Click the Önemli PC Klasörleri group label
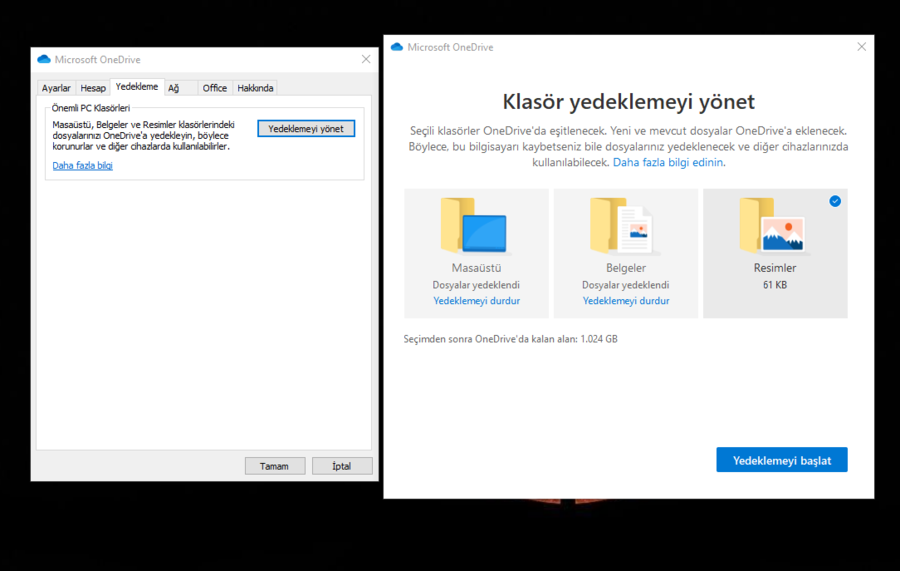 [91, 108]
